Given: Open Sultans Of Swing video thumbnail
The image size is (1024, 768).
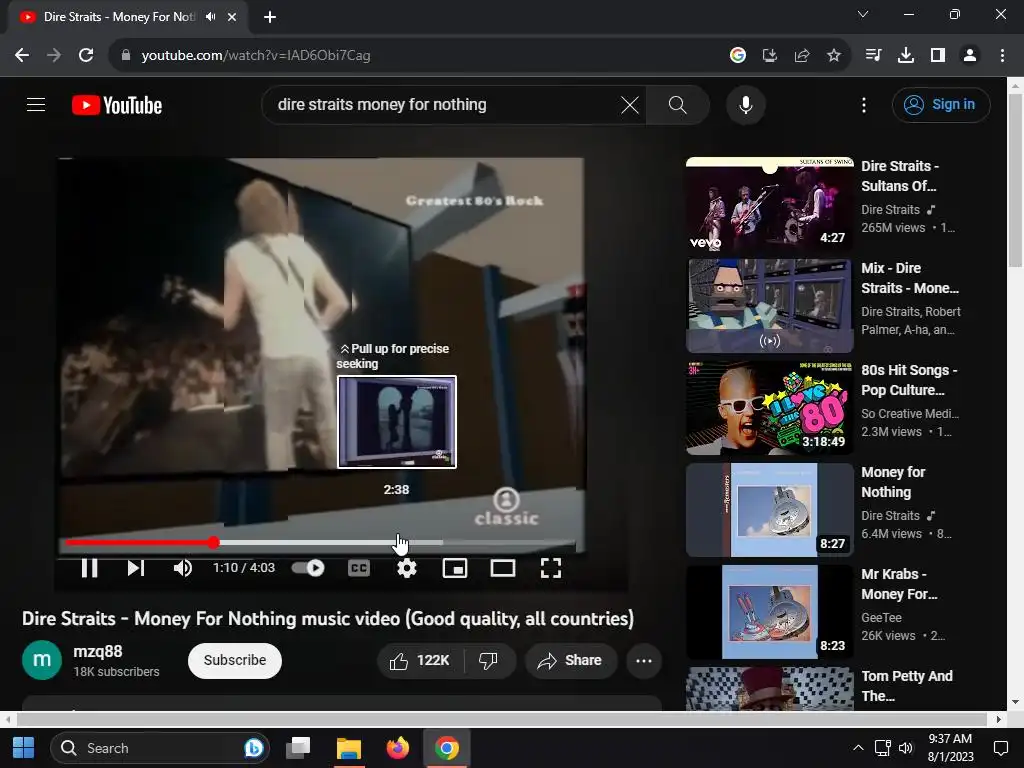Looking at the screenshot, I should tap(769, 204).
